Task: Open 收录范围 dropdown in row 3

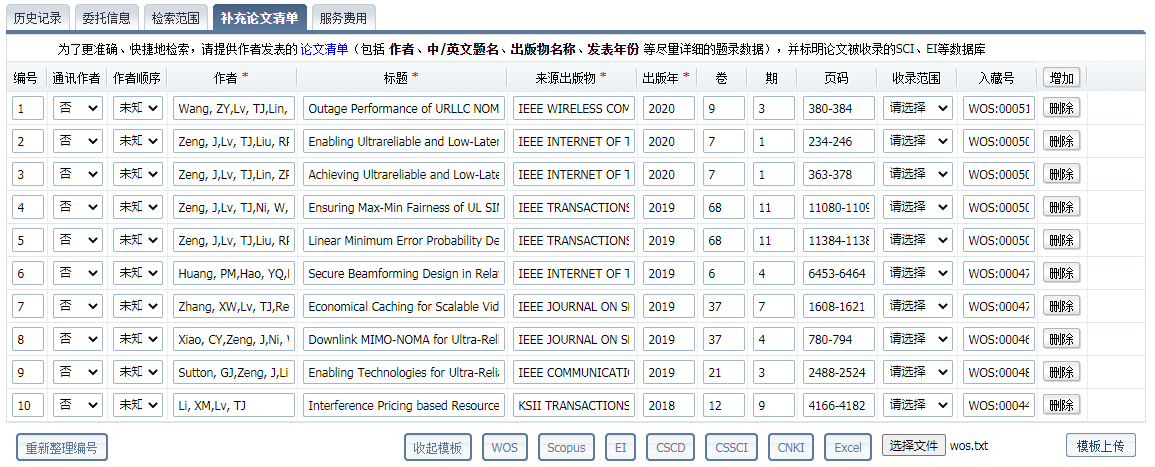Action: pyautogui.click(x=918, y=175)
